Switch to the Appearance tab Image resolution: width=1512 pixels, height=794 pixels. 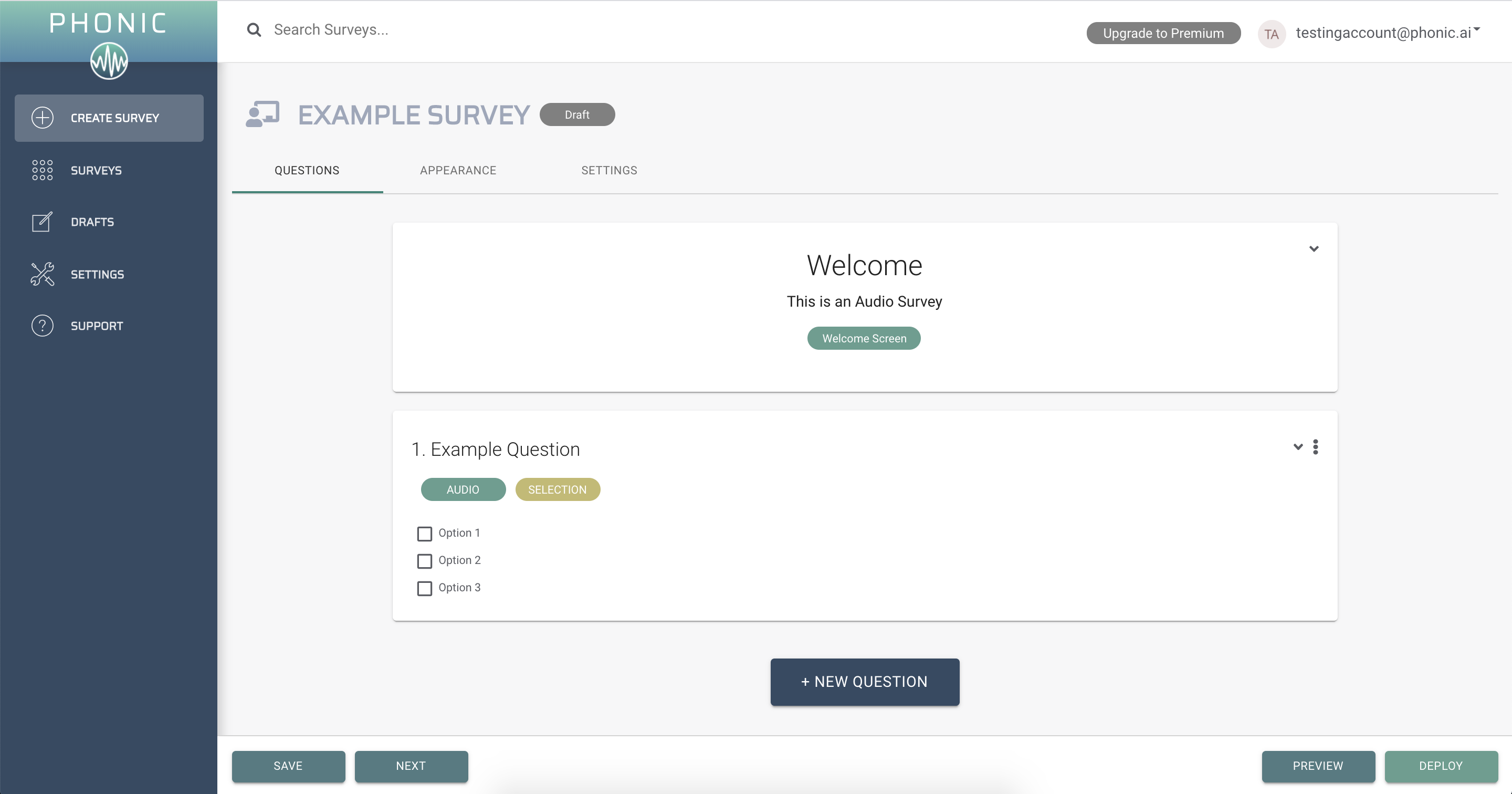pos(458,170)
